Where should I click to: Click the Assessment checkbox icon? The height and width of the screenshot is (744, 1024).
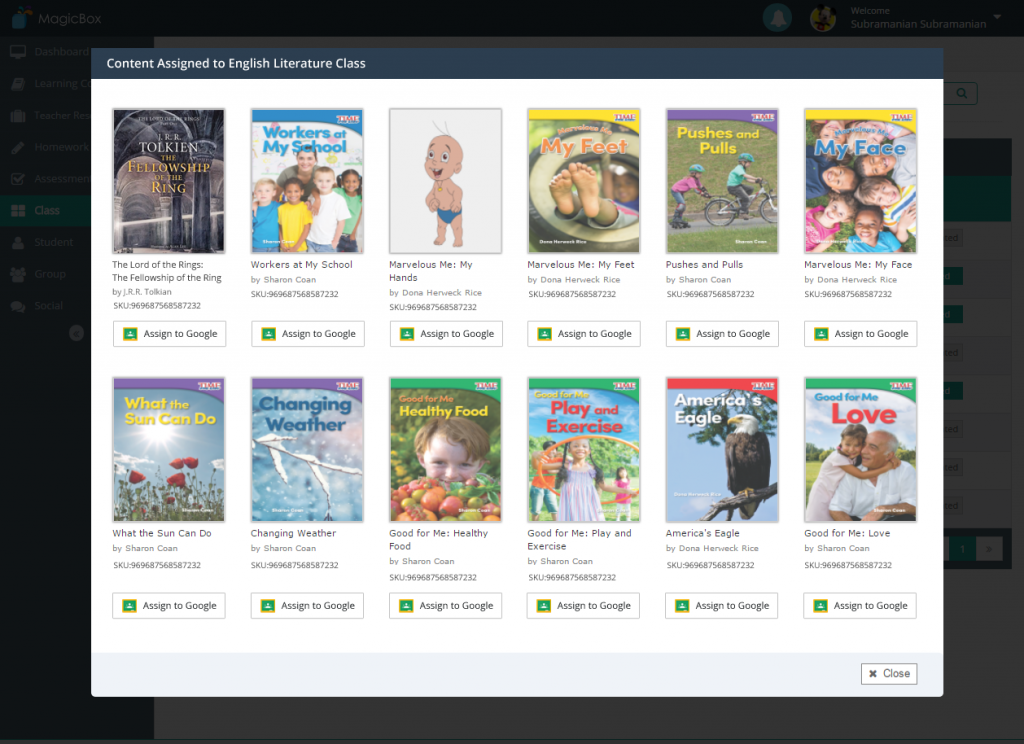18,178
